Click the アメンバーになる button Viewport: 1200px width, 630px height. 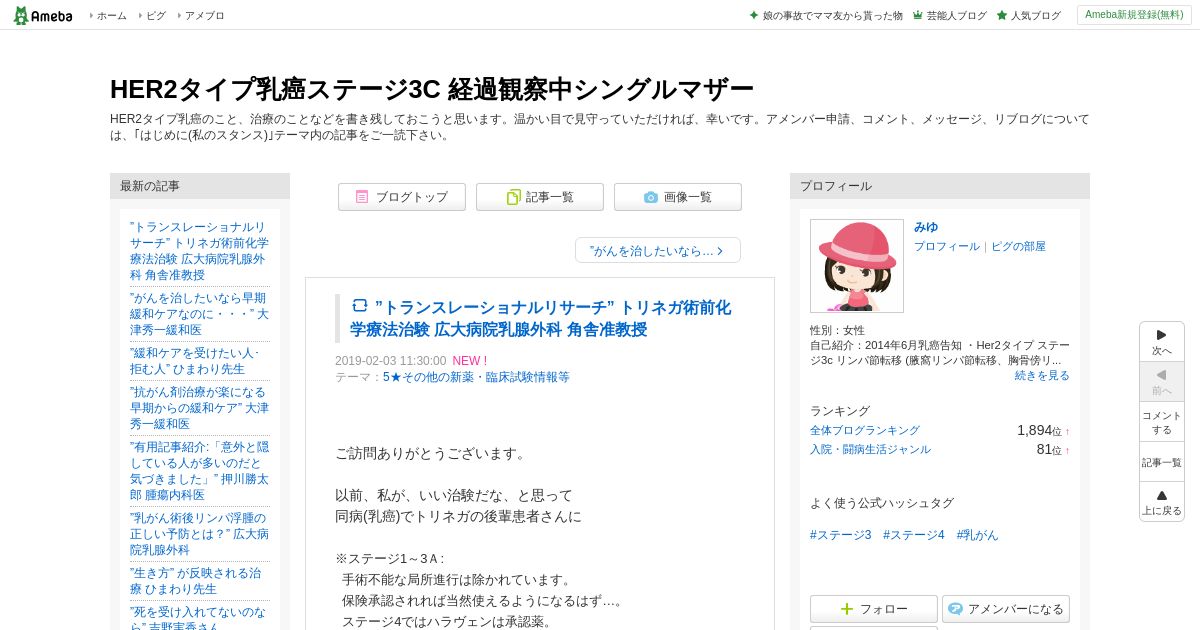1006,608
